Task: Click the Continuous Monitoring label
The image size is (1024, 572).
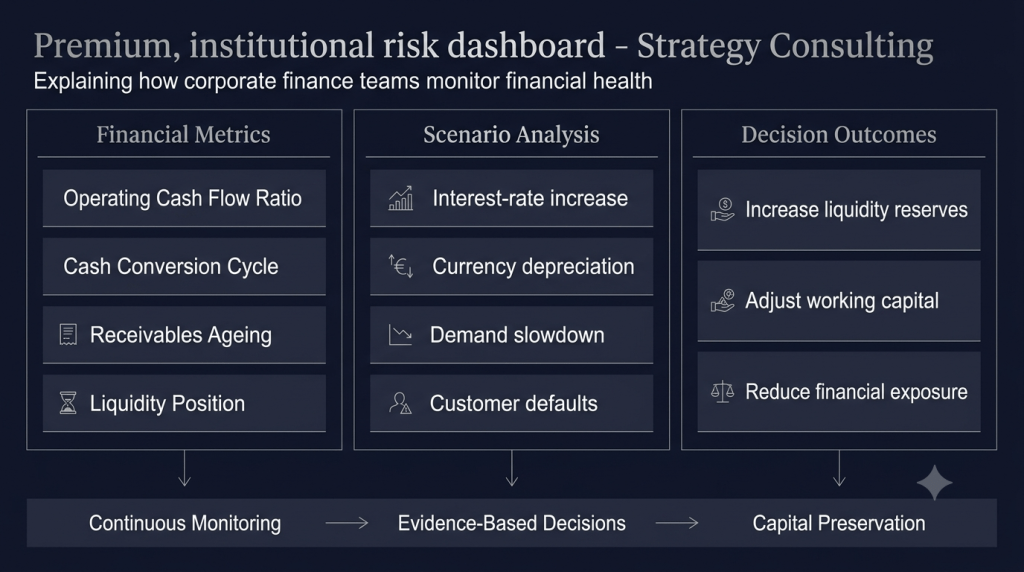Action: coord(185,523)
